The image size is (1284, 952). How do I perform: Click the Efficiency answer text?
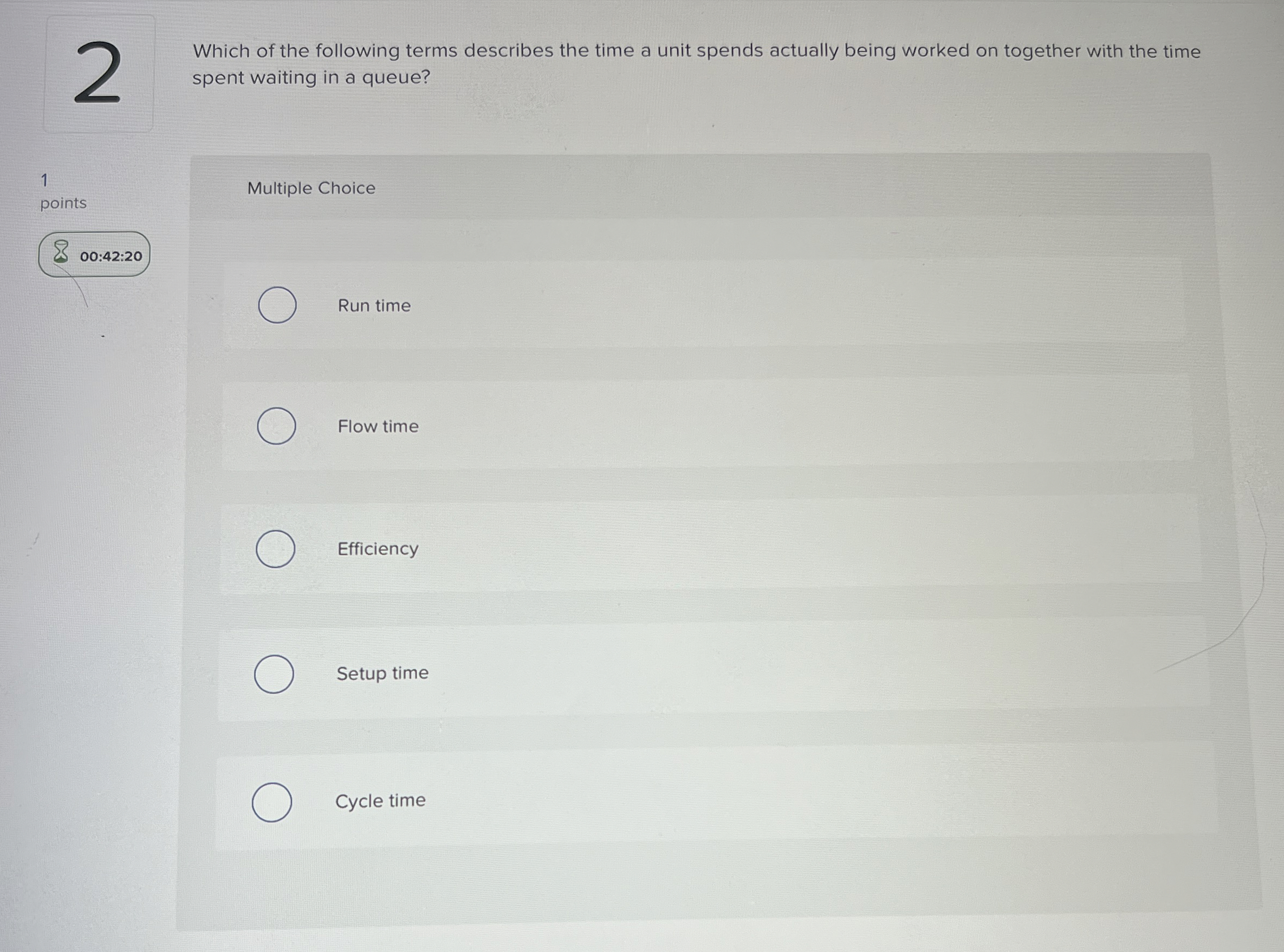[x=377, y=549]
